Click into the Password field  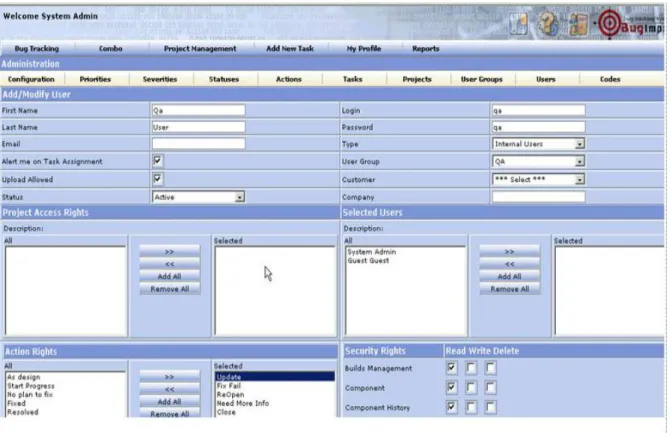(x=538, y=127)
